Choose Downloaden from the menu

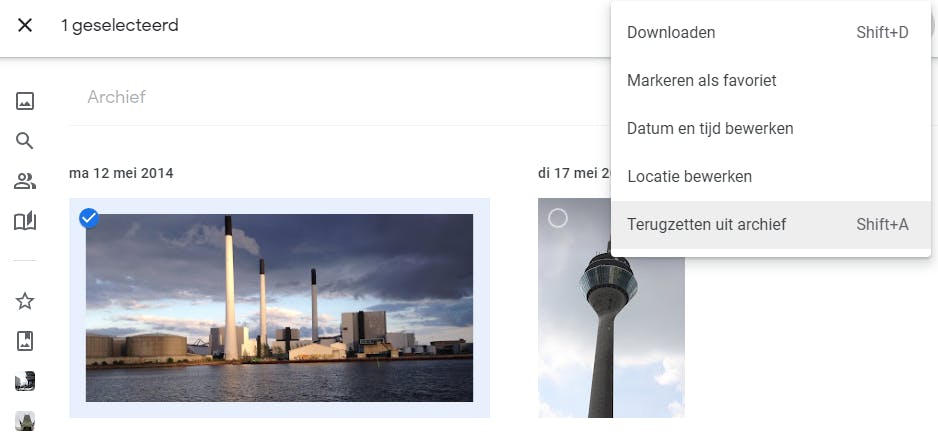coord(670,33)
